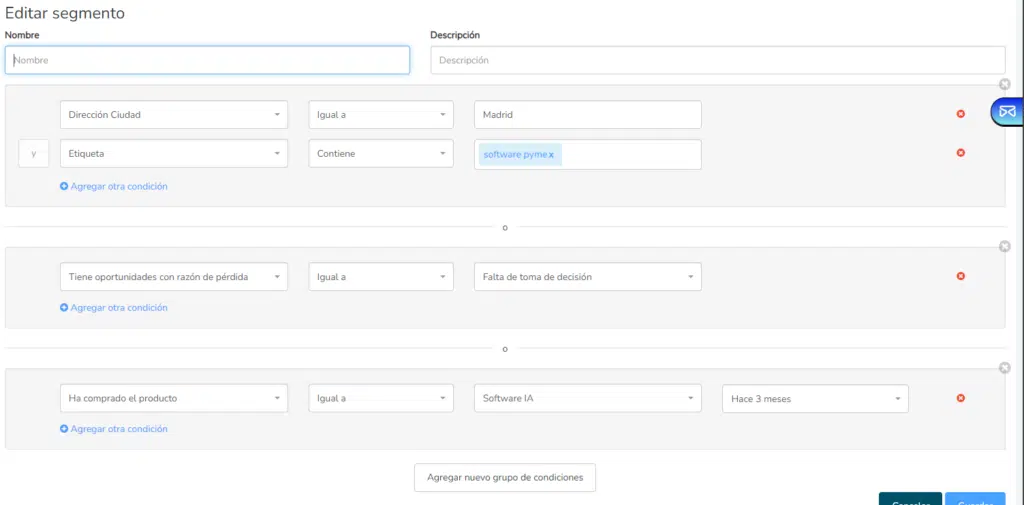
Task: Click into the Descripción text field
Action: pos(718,59)
